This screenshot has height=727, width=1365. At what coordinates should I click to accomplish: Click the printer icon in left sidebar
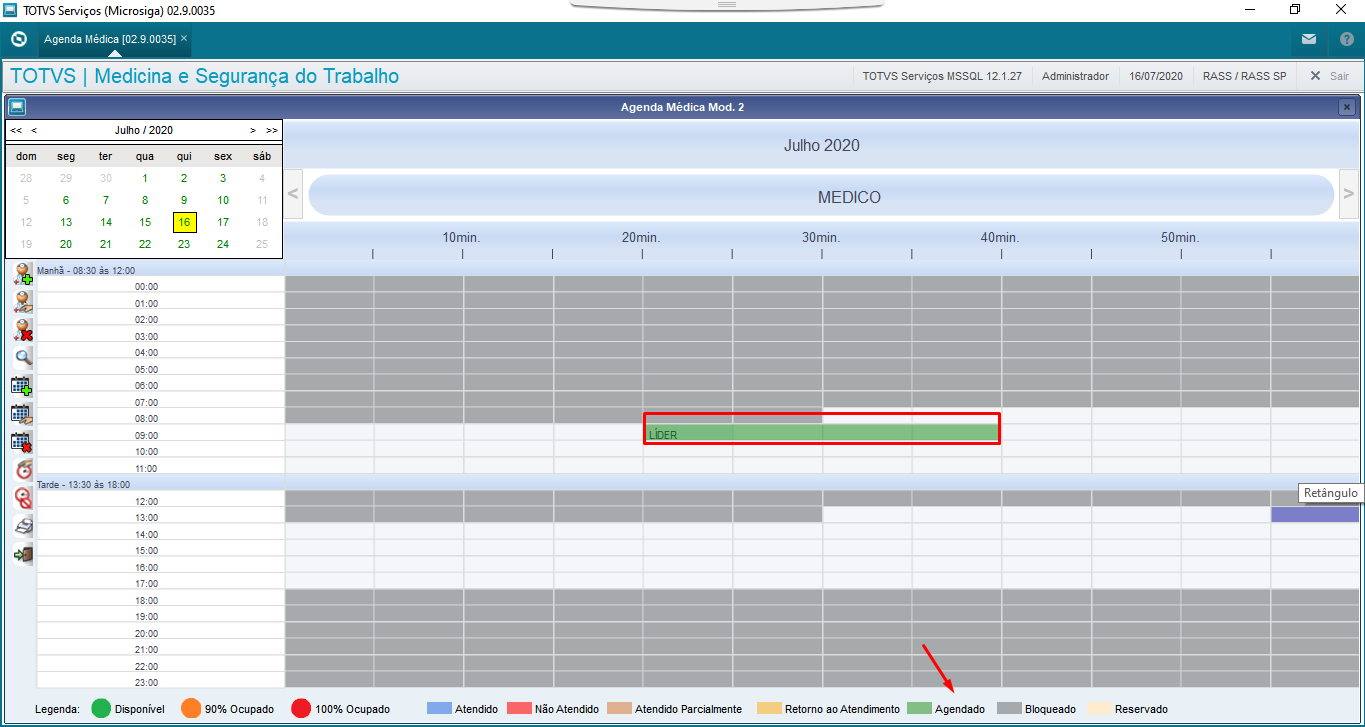pyautogui.click(x=23, y=526)
